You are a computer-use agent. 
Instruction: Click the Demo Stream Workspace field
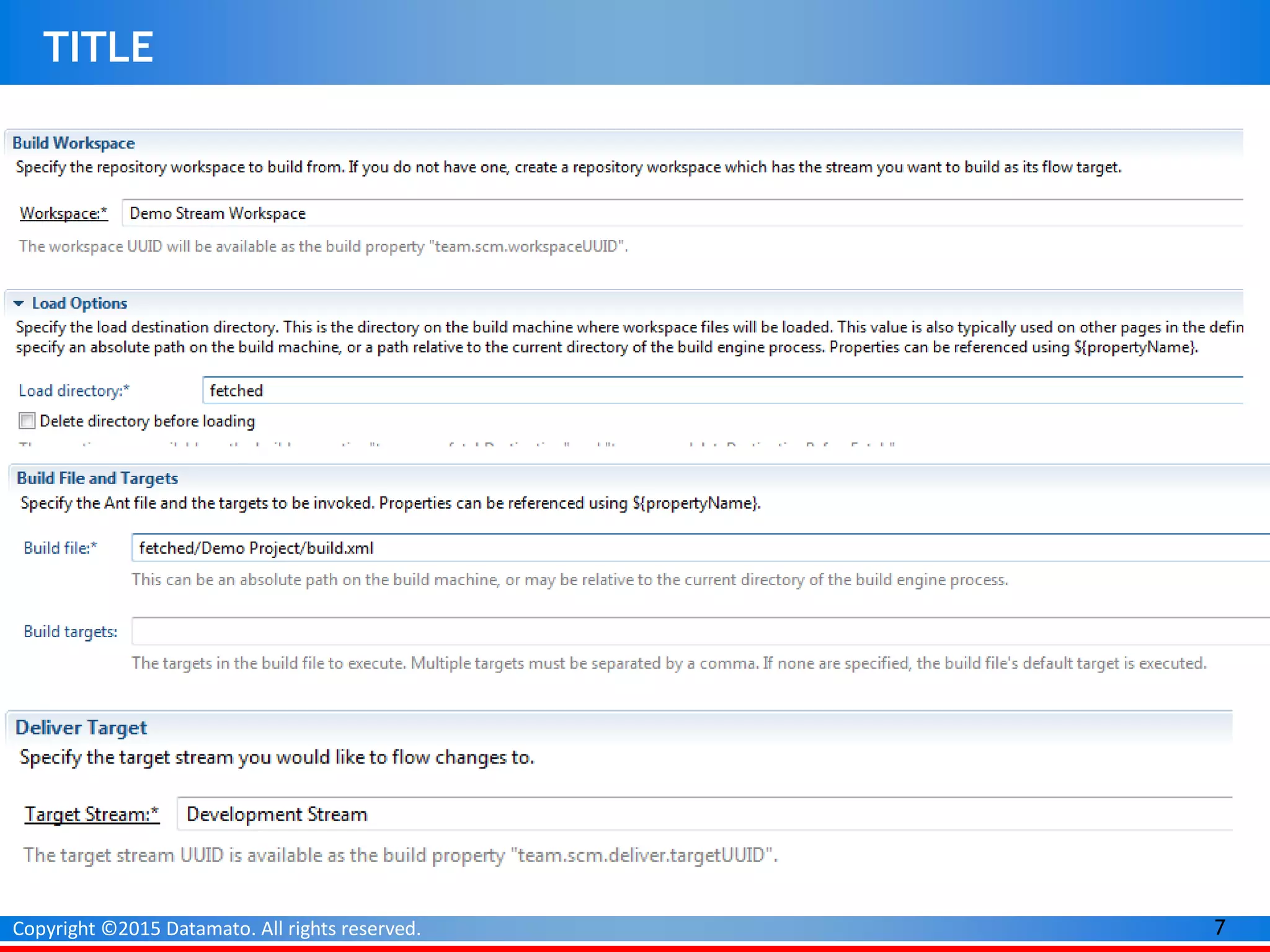(682, 213)
